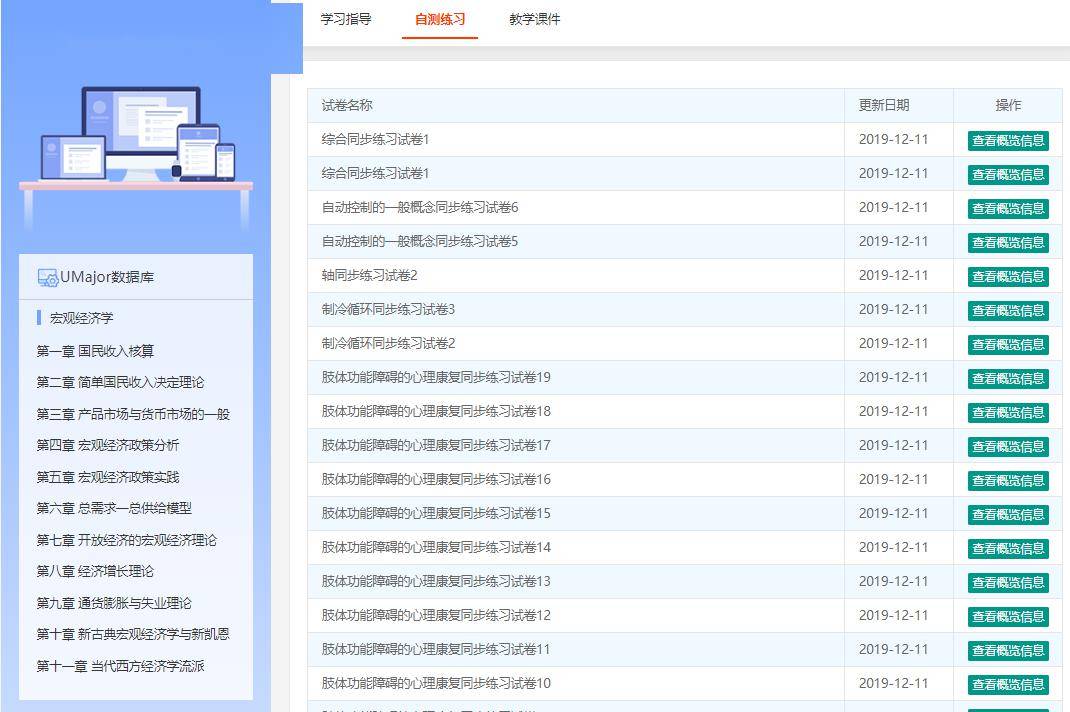Open 第六章 总需求—总供给模型 chapter
Screen dimensions: 1070x712
pos(114,508)
